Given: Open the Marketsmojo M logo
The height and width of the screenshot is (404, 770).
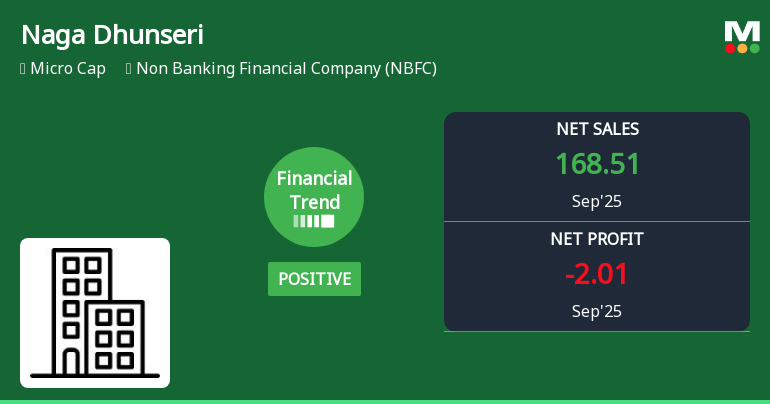Looking at the screenshot, I should (742, 31).
